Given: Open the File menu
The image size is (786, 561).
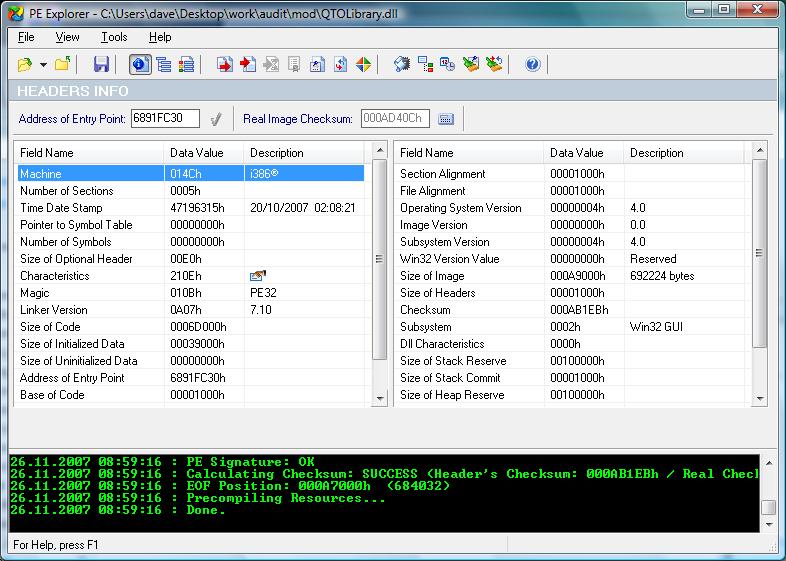Looking at the screenshot, I should (x=26, y=37).
